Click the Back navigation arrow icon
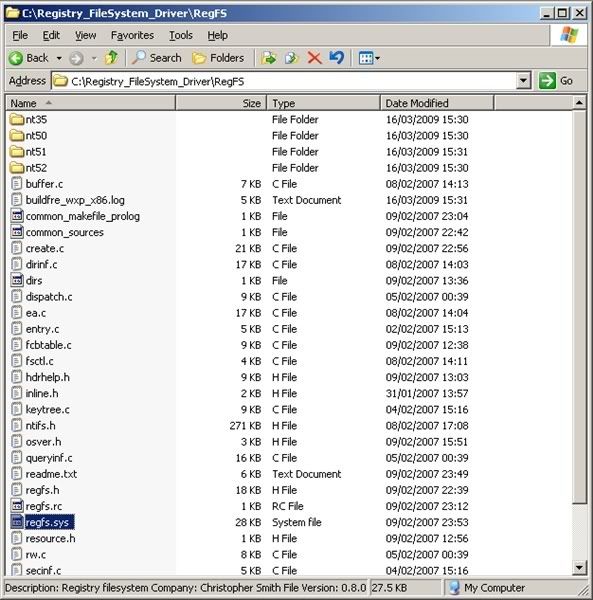This screenshot has height=600, width=593. click(x=16, y=58)
